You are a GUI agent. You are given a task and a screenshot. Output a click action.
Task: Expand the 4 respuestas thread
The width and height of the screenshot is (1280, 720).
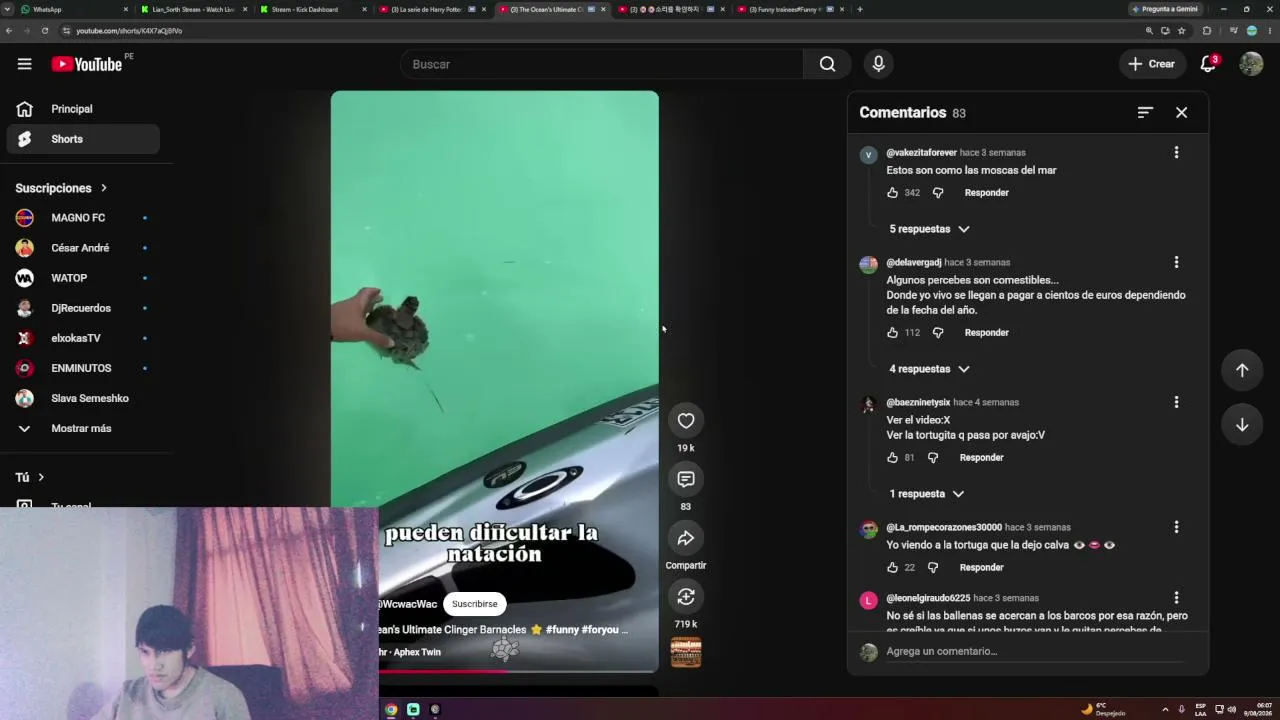[x=929, y=369]
